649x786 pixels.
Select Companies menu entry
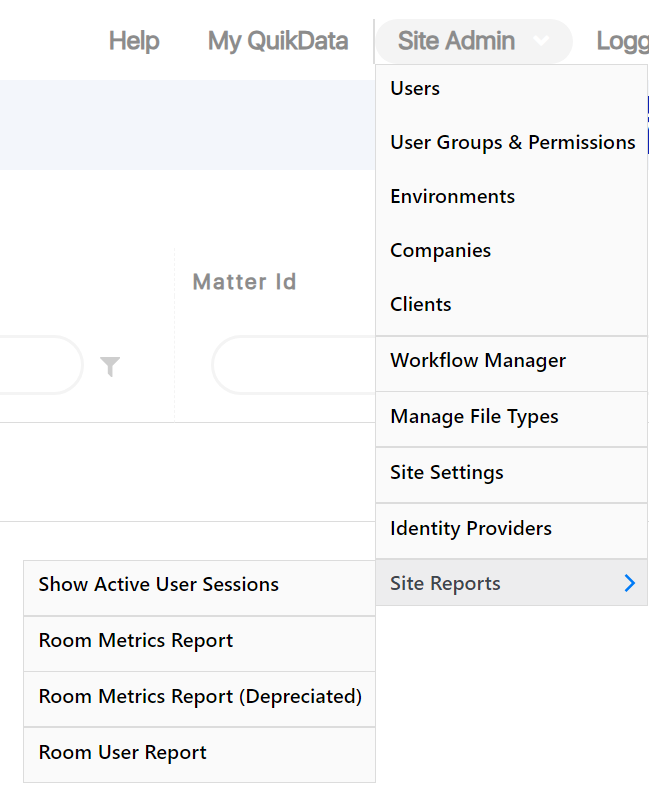[511, 251]
